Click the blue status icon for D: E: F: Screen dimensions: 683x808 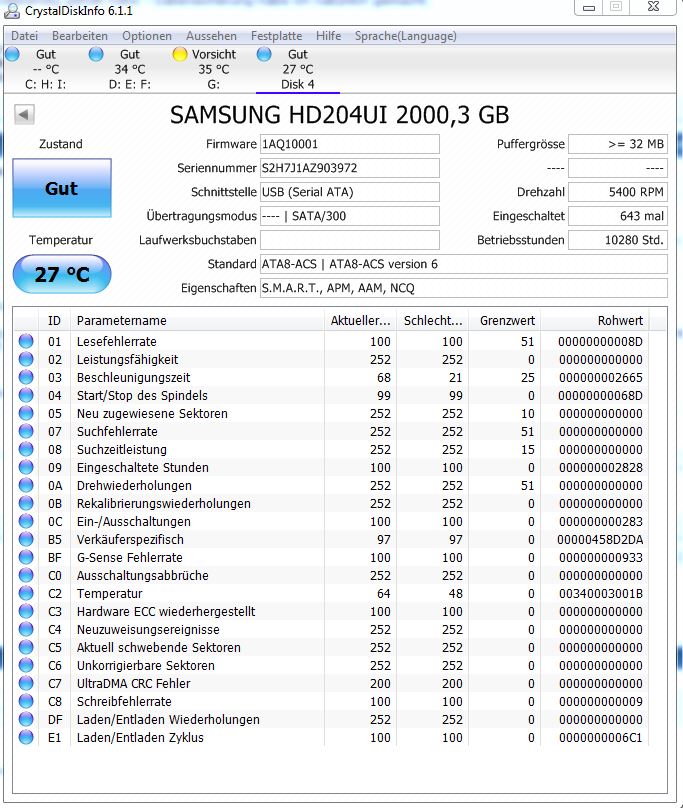[96, 54]
